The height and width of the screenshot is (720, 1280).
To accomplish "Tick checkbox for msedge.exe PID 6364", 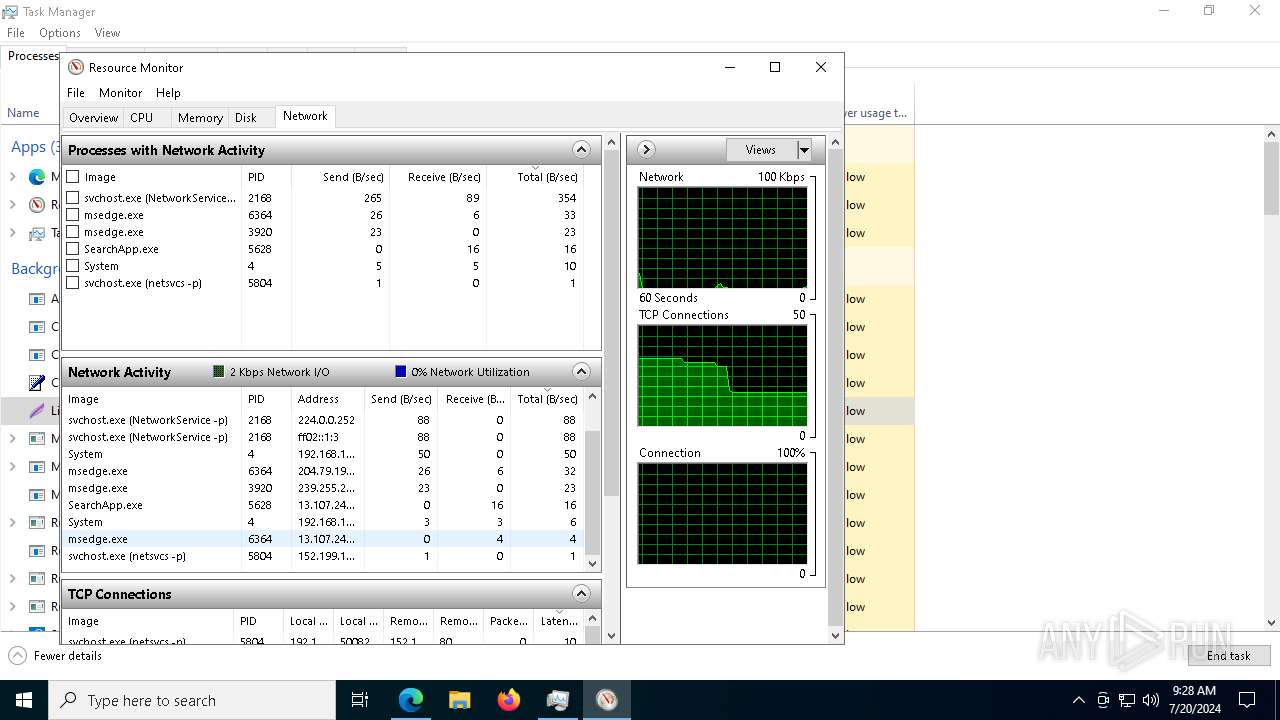I will (x=73, y=215).
